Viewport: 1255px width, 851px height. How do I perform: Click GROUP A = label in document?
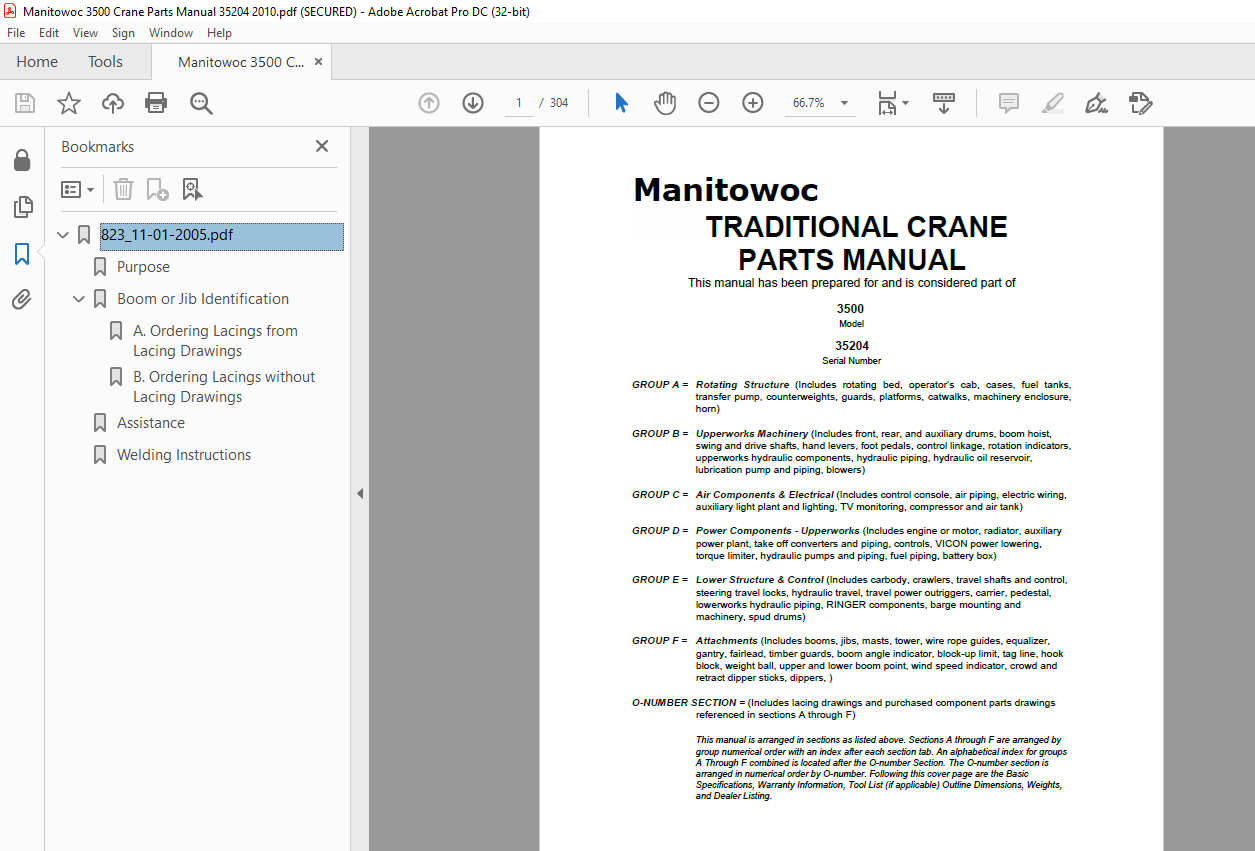pos(660,385)
